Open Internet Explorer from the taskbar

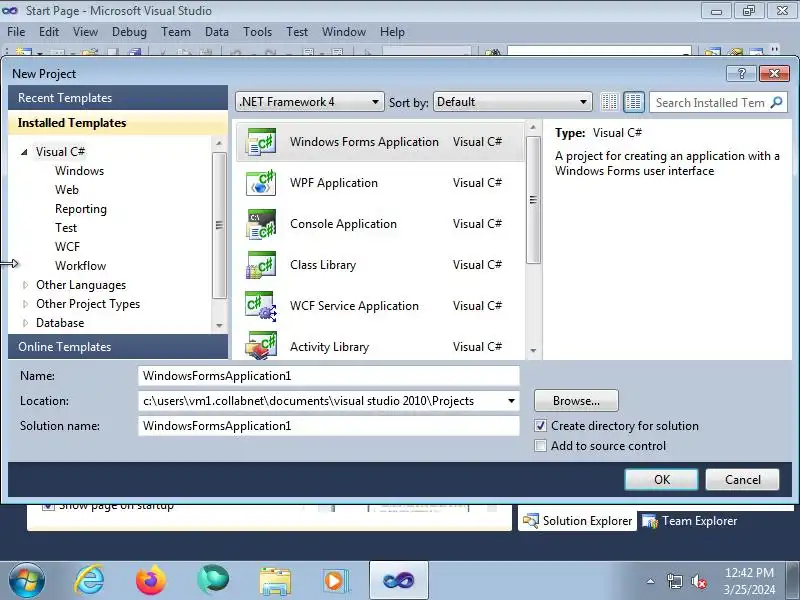click(x=89, y=580)
